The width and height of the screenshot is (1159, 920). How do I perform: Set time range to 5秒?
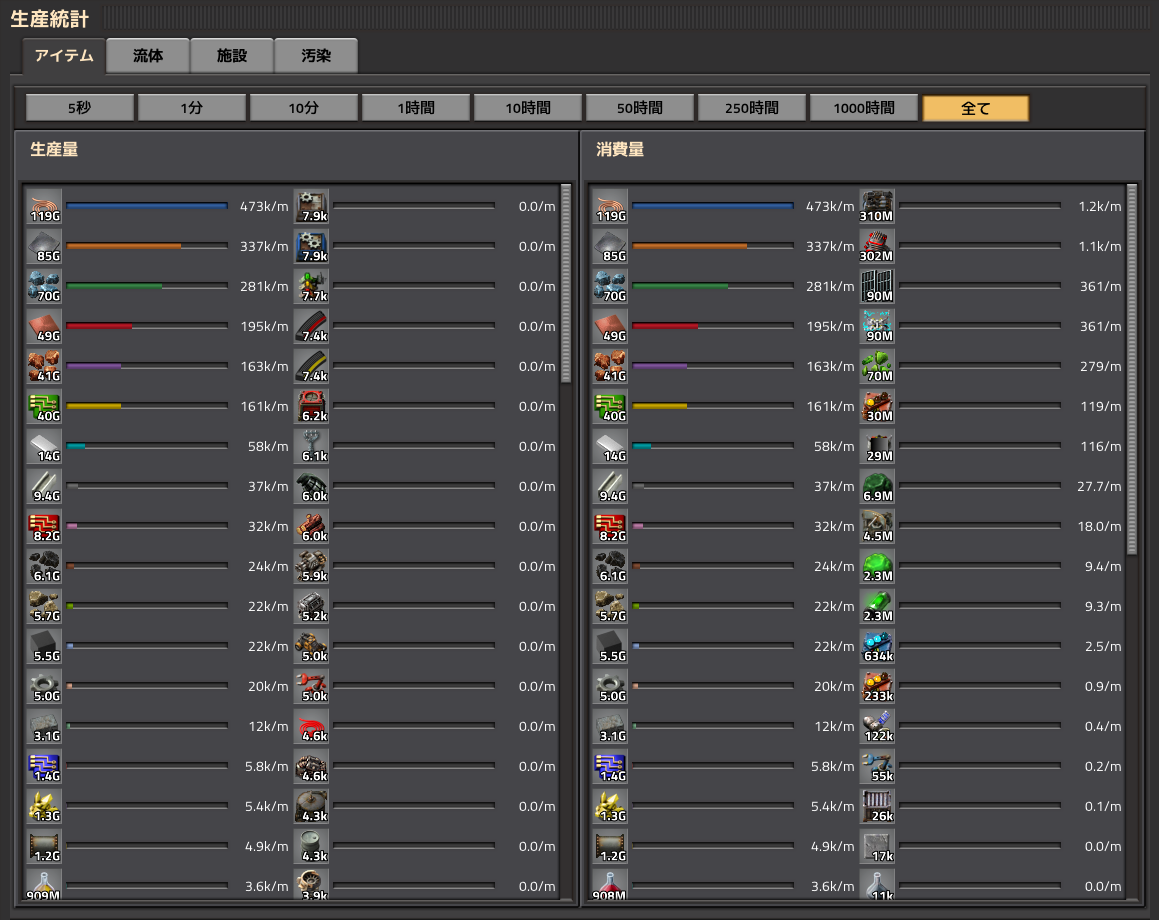(x=80, y=108)
